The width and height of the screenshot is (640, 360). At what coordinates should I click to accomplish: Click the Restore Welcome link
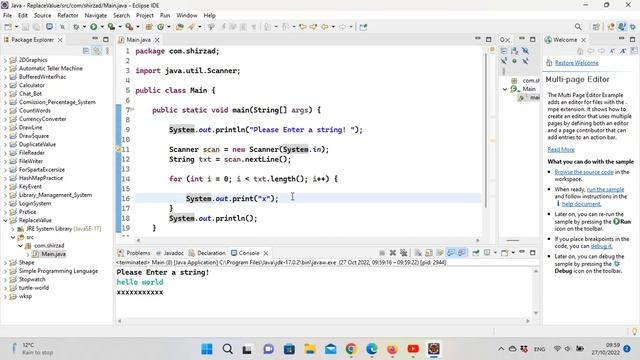(576, 63)
